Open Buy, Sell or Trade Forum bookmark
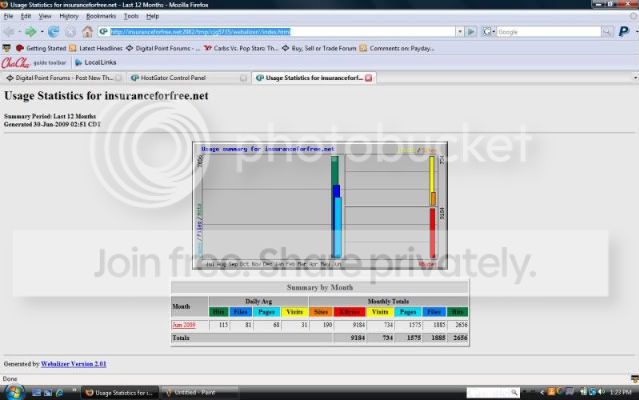This screenshot has width=639, height=400. click(x=319, y=48)
